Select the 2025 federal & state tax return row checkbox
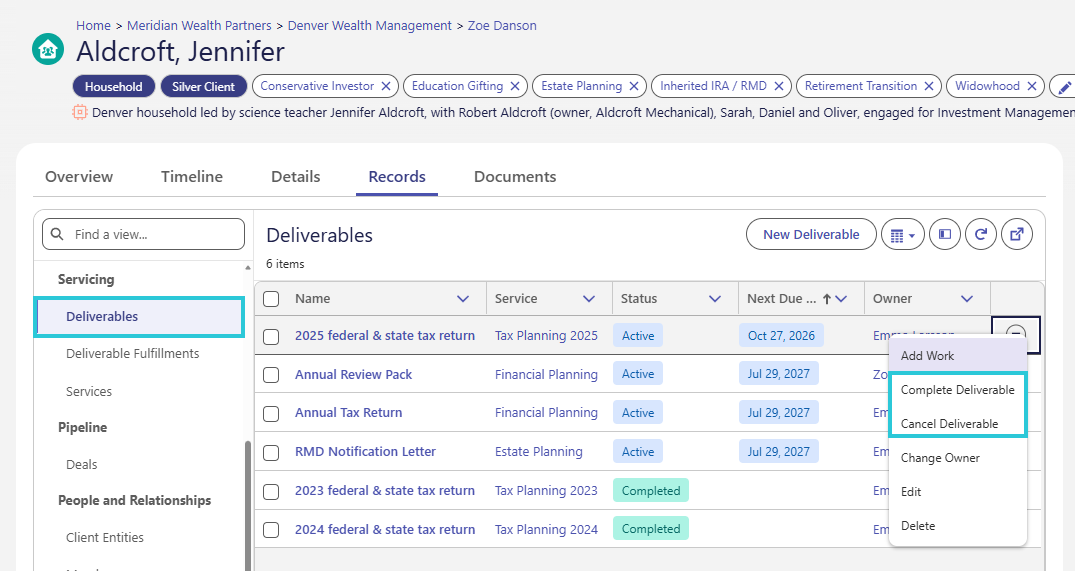Viewport: 1075px width, 571px height. coord(271,337)
